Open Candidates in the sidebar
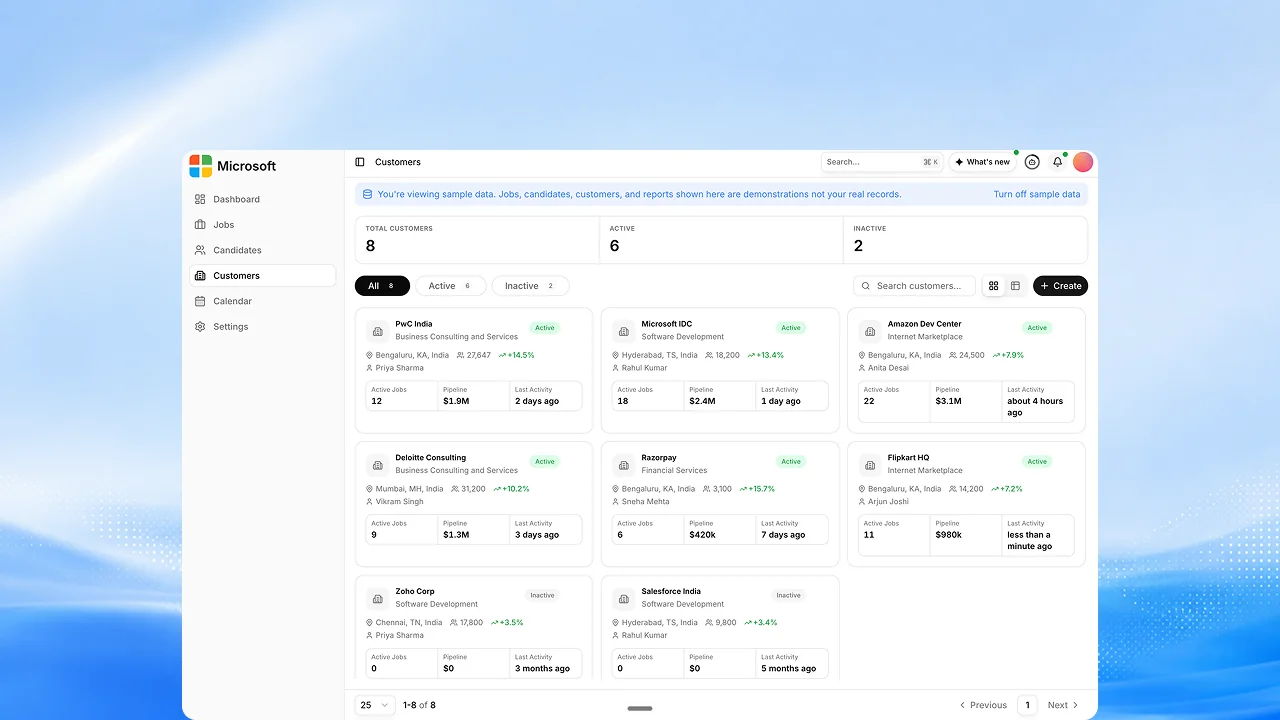The height and width of the screenshot is (720, 1280). 263,250
